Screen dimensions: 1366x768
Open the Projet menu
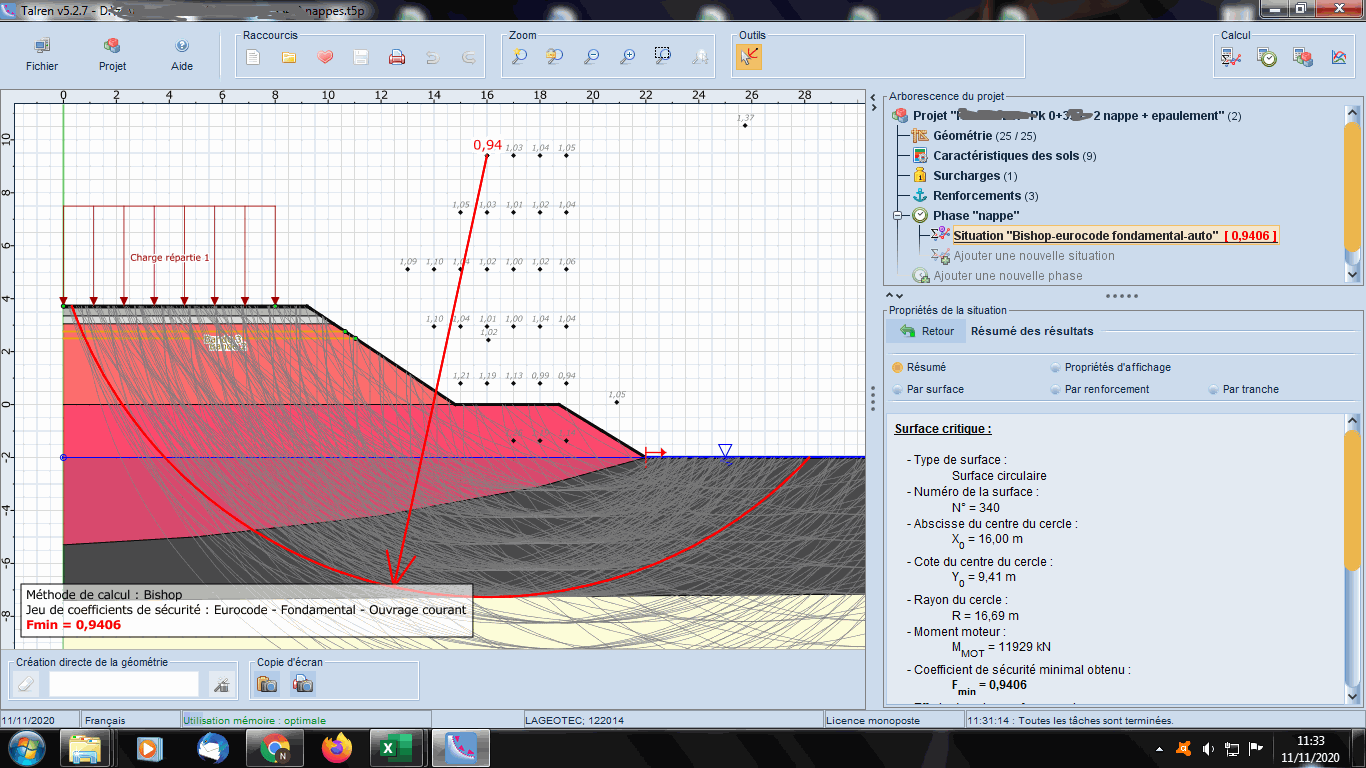coord(112,56)
